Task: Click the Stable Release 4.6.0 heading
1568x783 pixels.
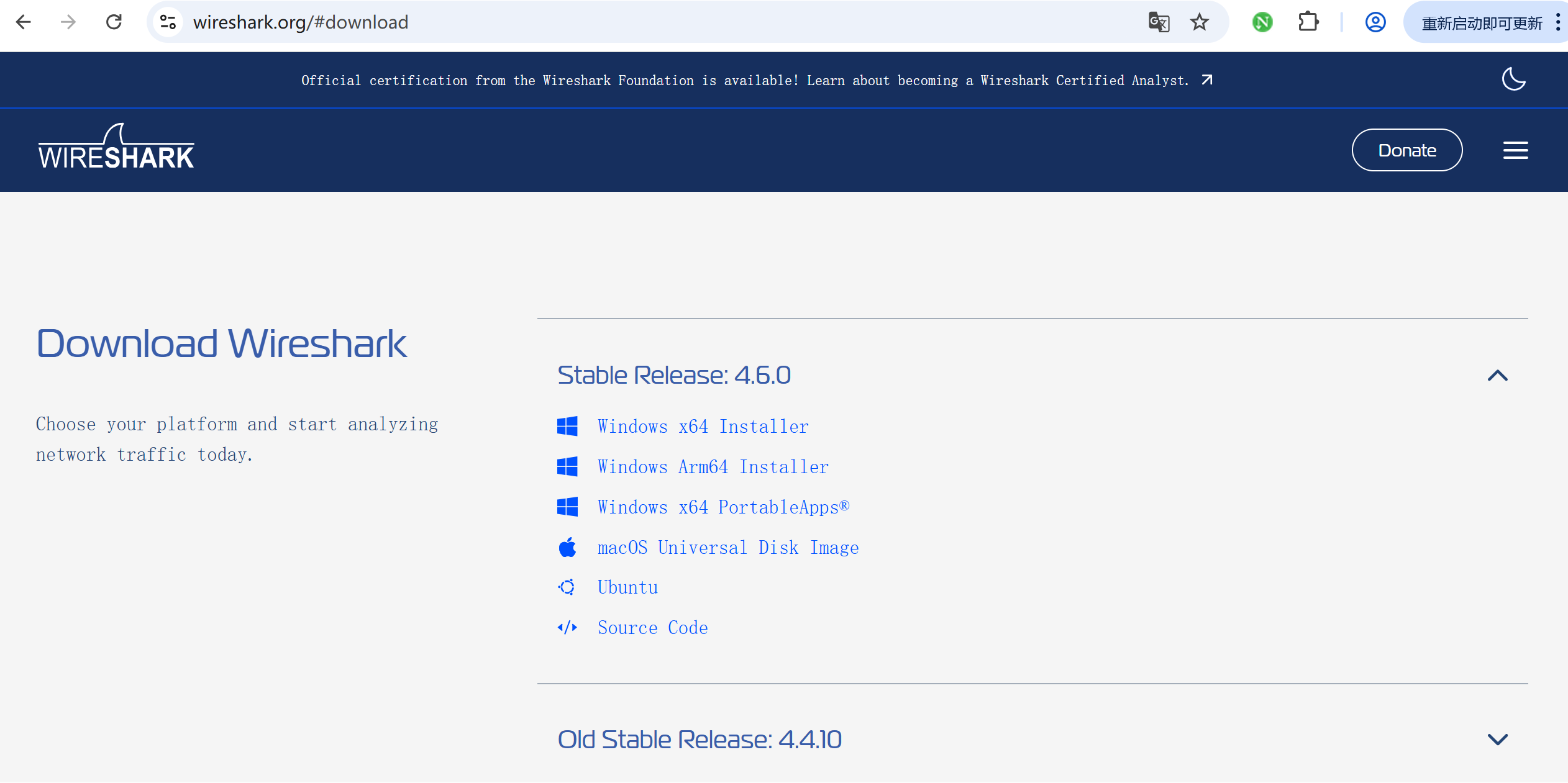Action: tap(674, 375)
